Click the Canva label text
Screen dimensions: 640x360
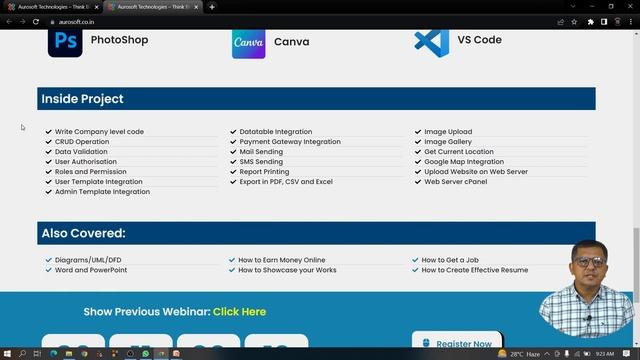point(291,42)
